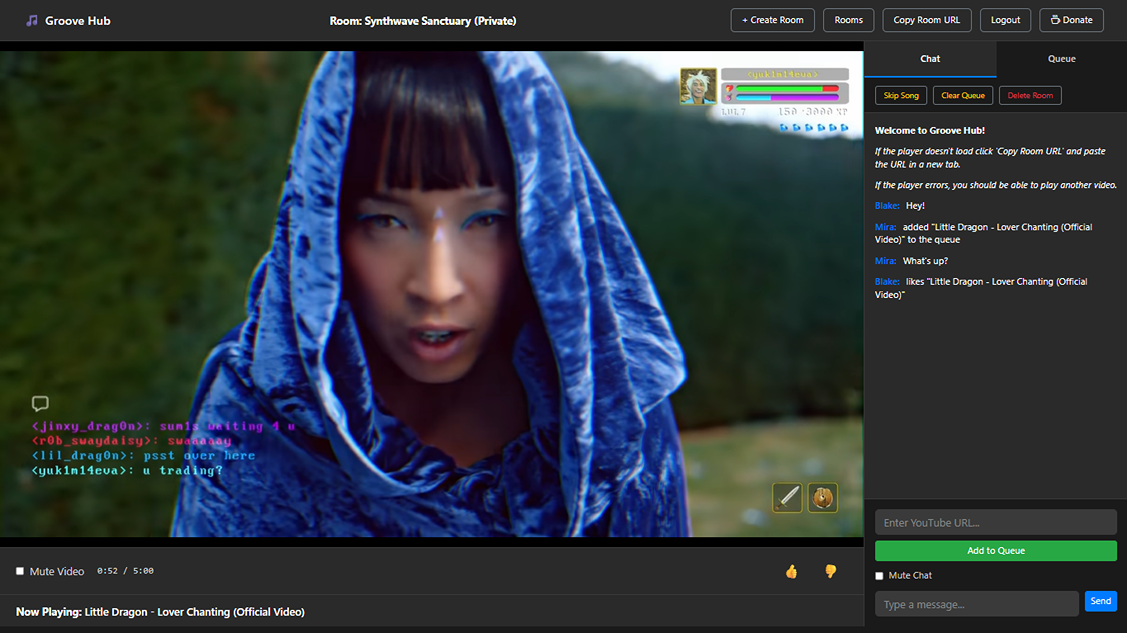Screen dimensions: 1127x633
Task: Click the Groove Hub title text
Action: pos(78,21)
